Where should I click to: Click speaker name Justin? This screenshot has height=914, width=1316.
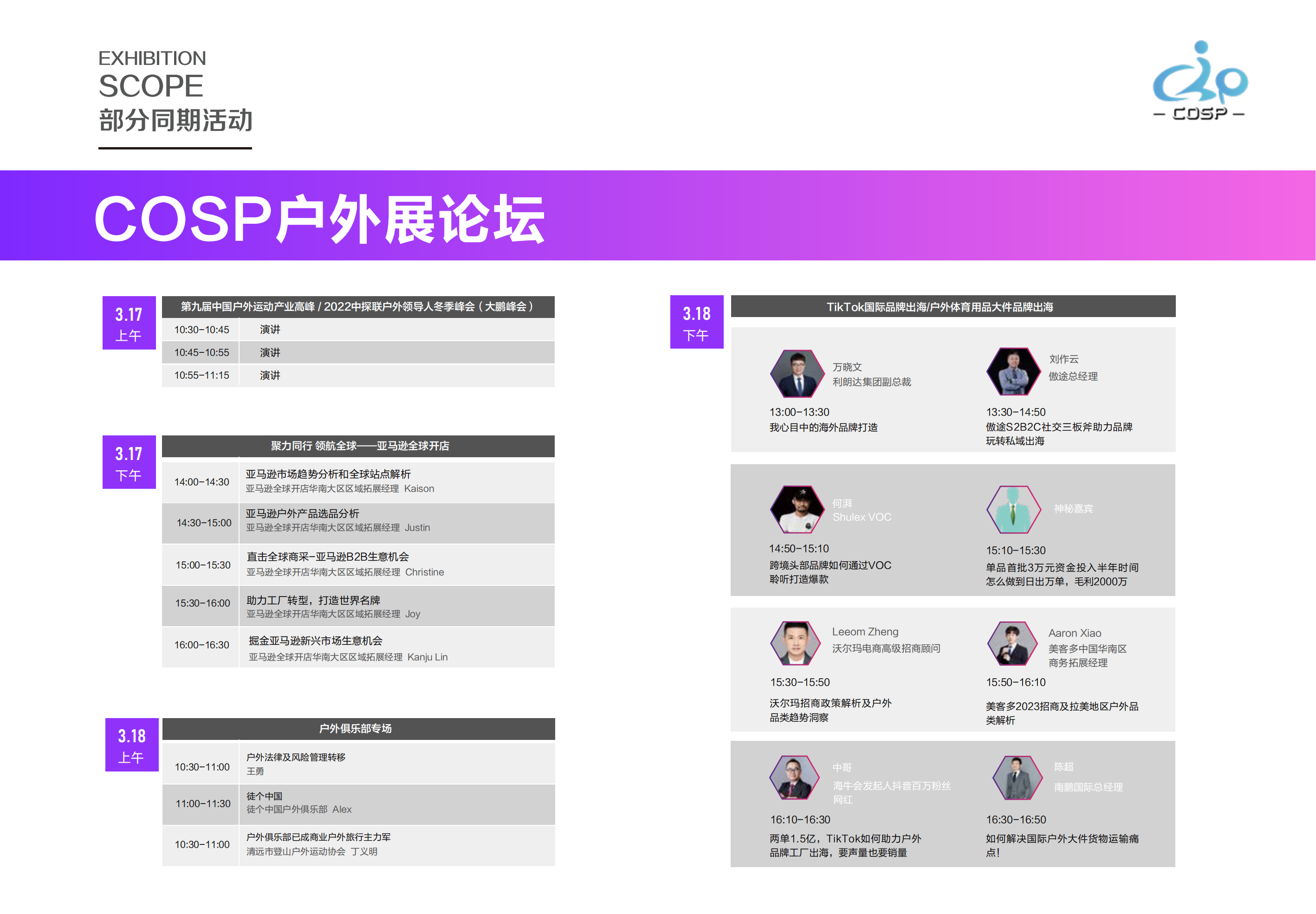(417, 528)
